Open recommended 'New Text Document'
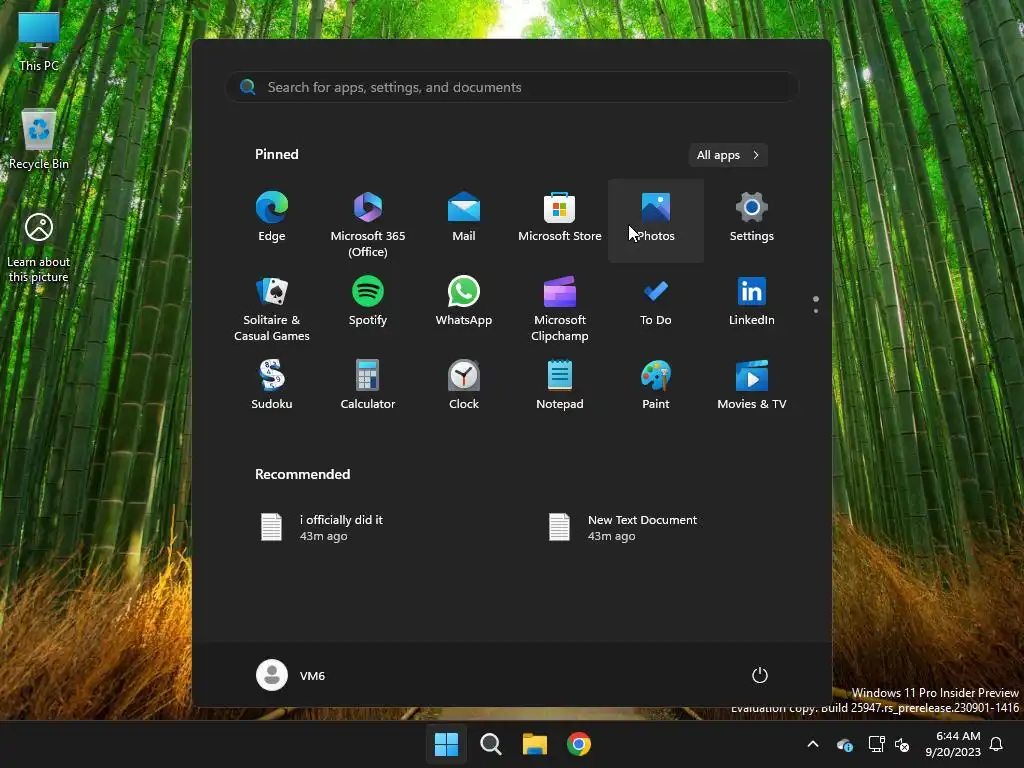The image size is (1024, 768). (656, 528)
